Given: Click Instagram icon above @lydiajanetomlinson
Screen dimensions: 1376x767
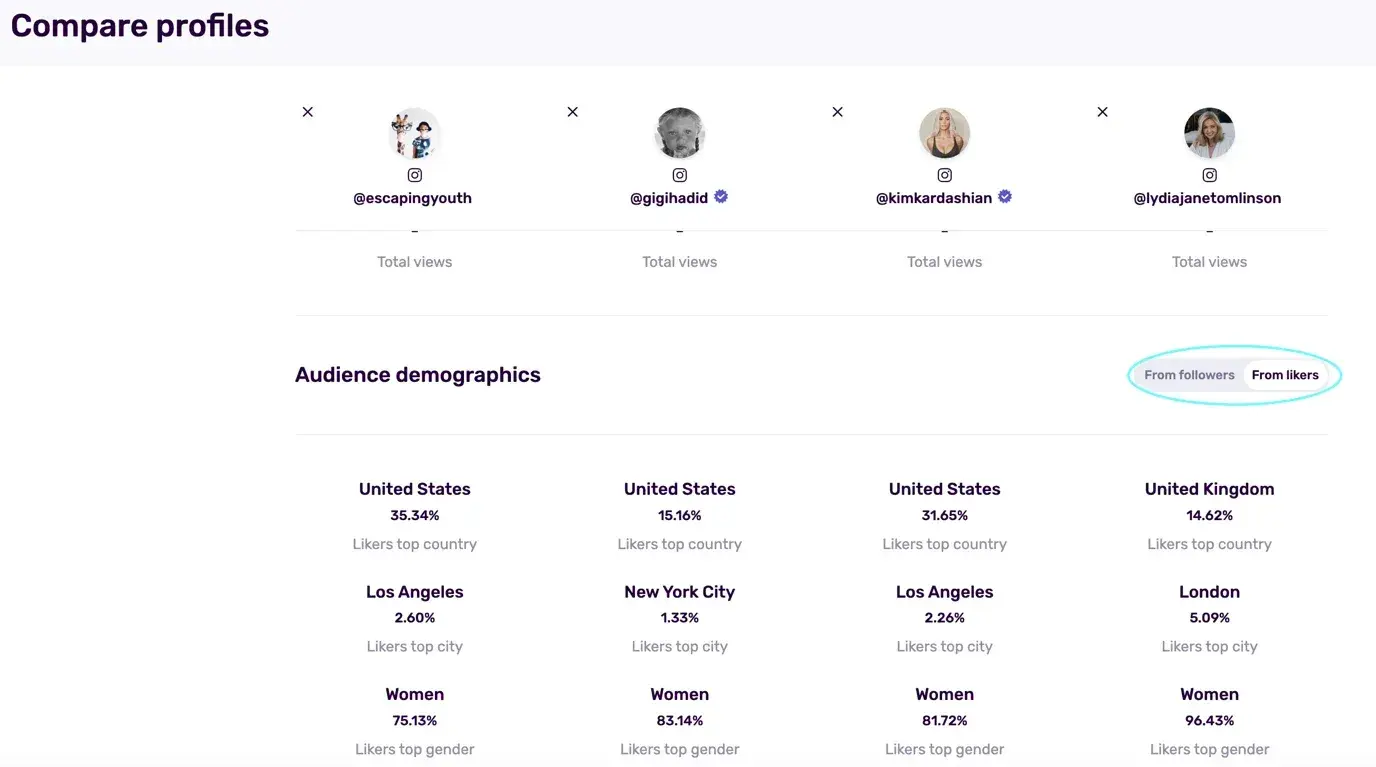Looking at the screenshot, I should point(1209,175).
